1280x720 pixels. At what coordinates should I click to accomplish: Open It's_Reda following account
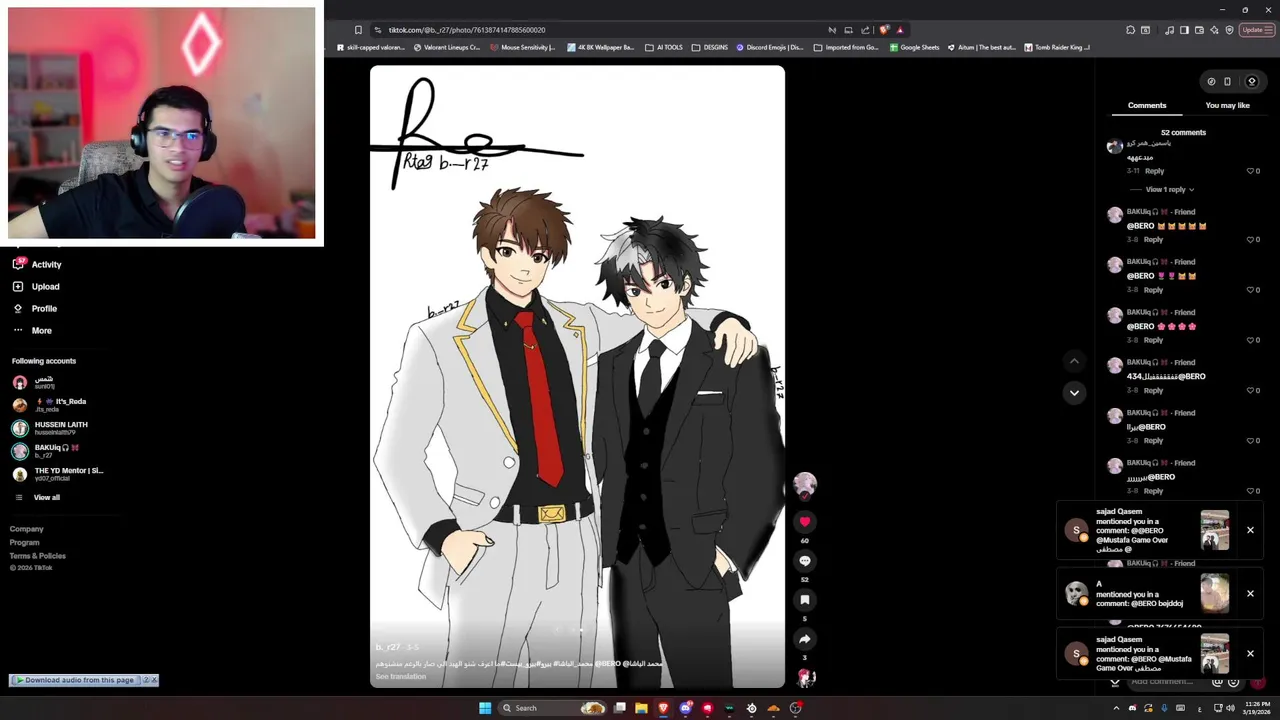click(50, 405)
